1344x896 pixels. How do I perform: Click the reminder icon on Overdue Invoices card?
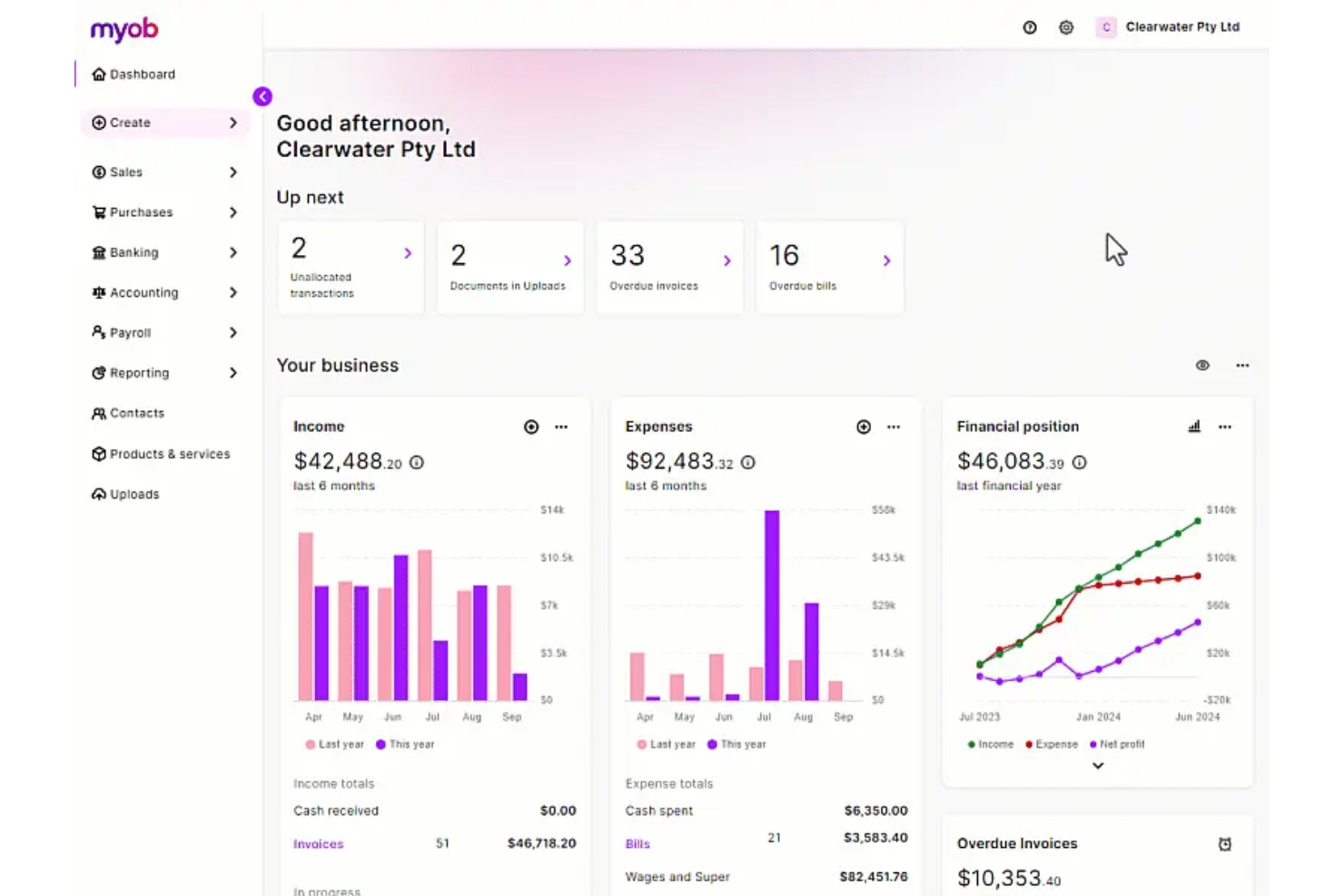(1225, 844)
